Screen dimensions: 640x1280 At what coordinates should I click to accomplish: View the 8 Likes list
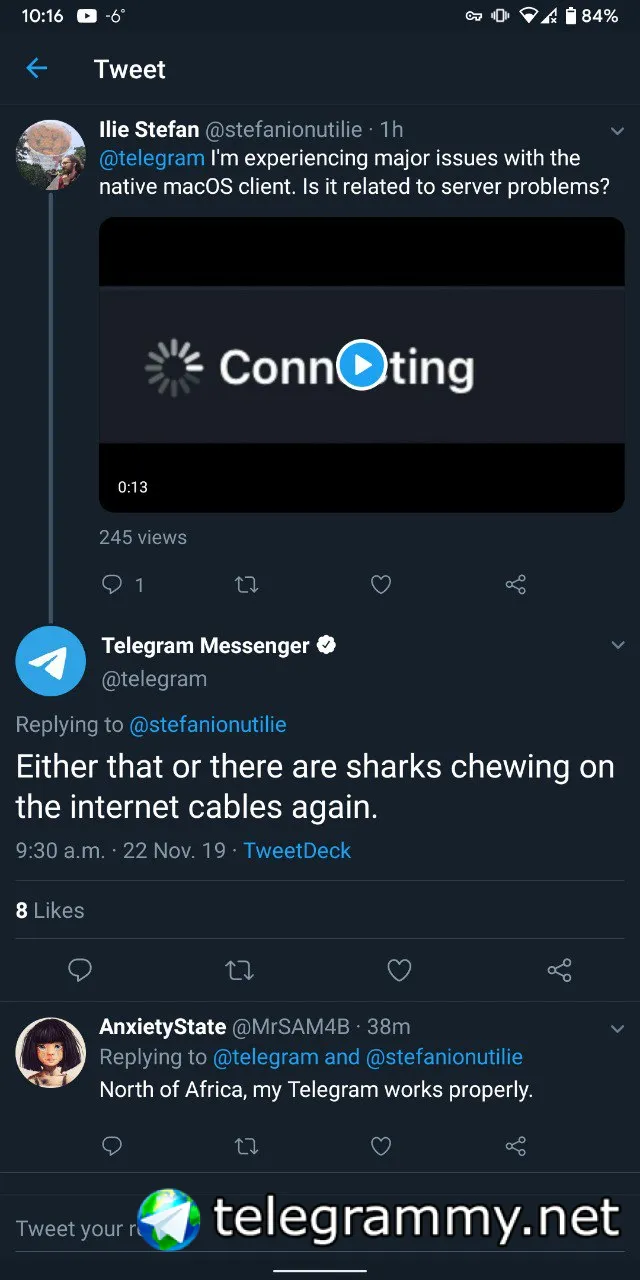[50, 910]
